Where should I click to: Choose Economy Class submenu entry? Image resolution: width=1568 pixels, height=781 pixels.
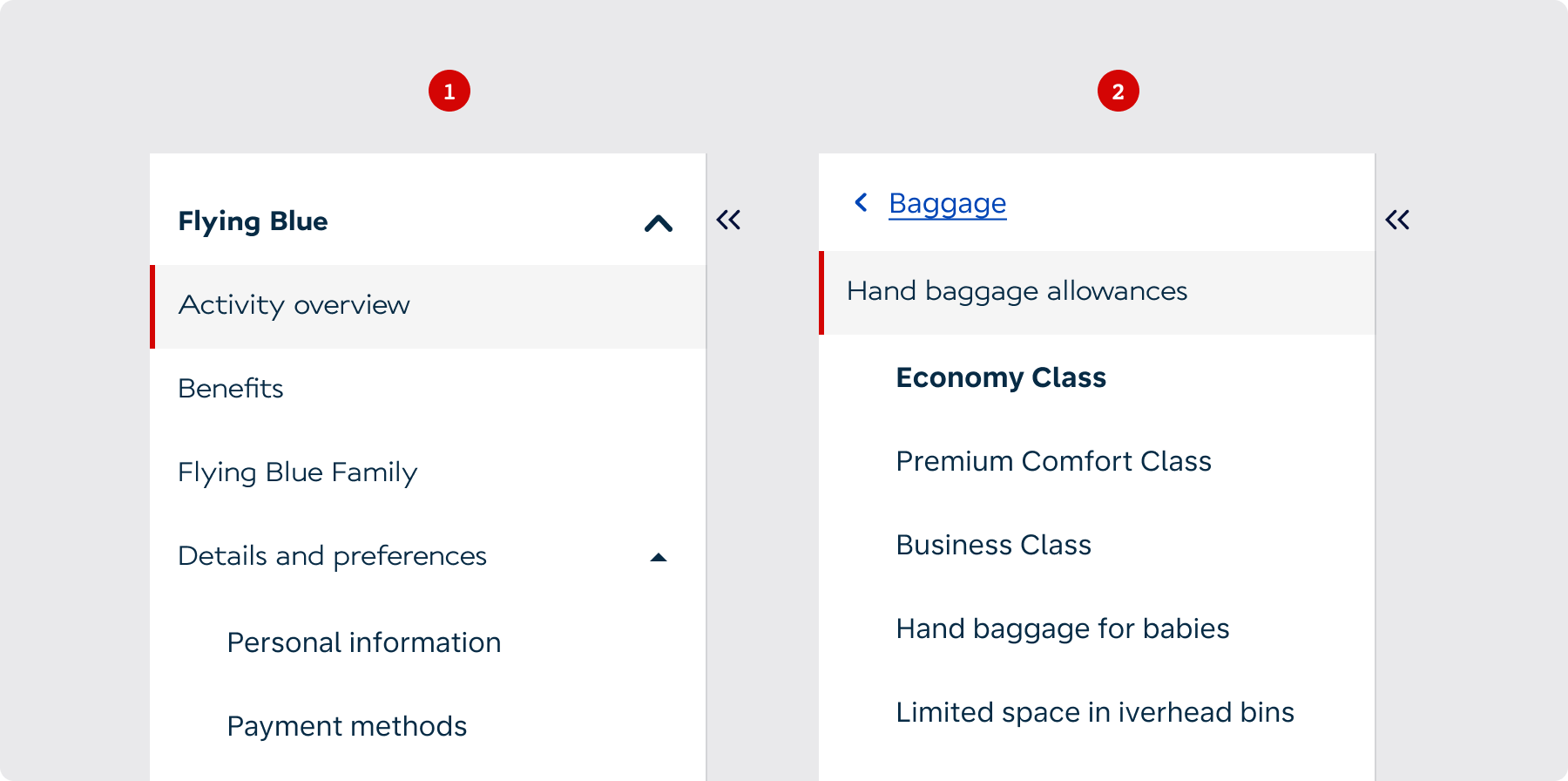point(1001,377)
